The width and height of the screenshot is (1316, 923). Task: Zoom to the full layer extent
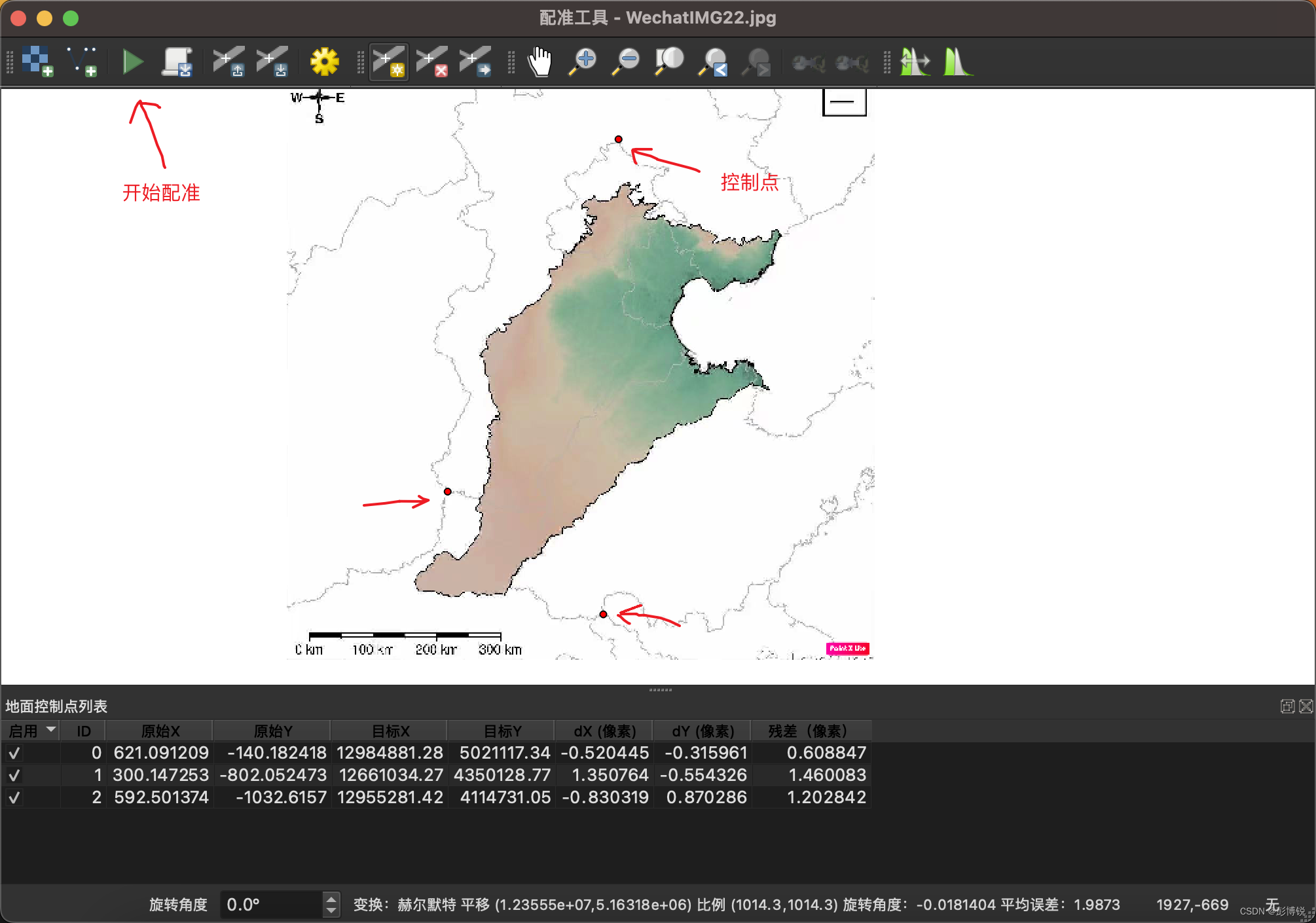[x=669, y=62]
